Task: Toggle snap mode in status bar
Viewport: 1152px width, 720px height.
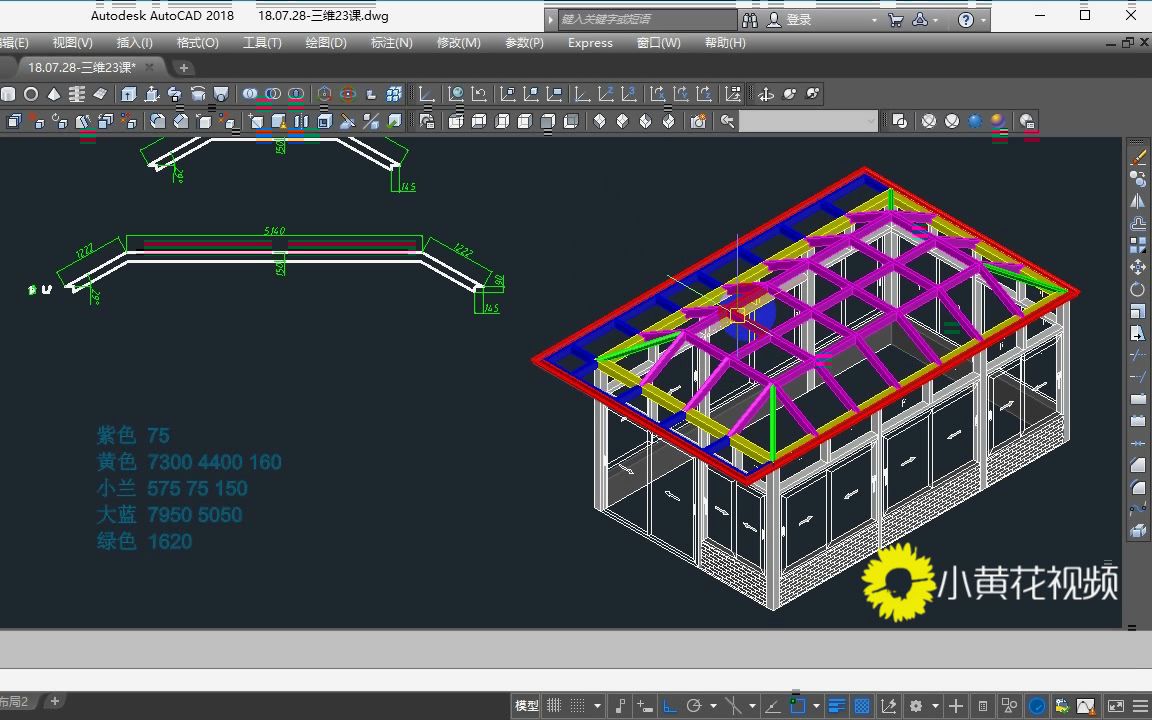Action: pos(577,705)
